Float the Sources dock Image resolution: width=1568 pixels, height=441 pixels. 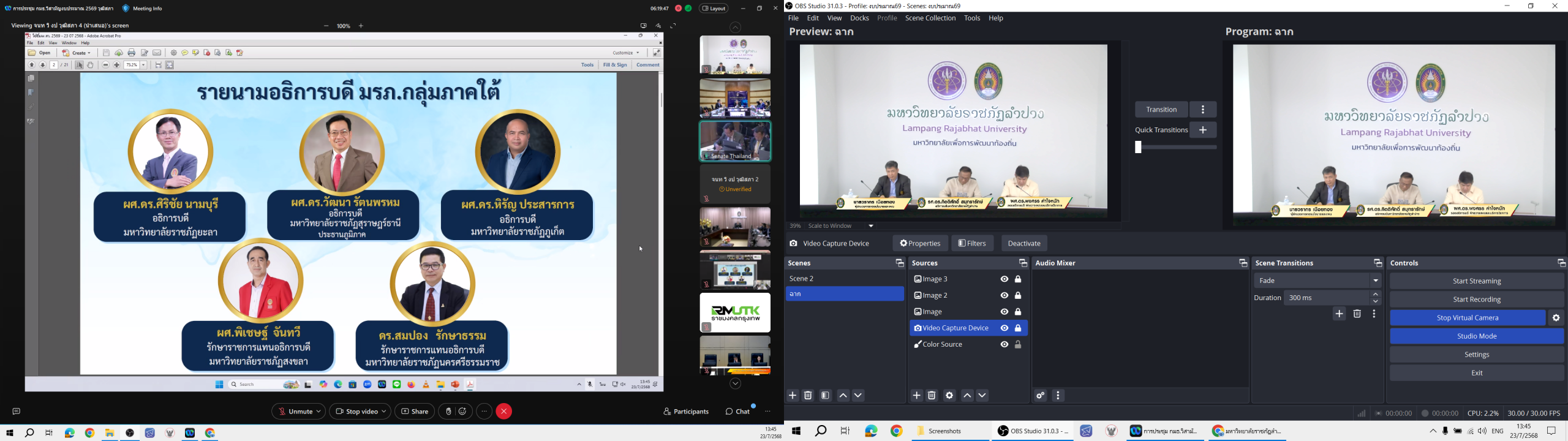click(1022, 263)
